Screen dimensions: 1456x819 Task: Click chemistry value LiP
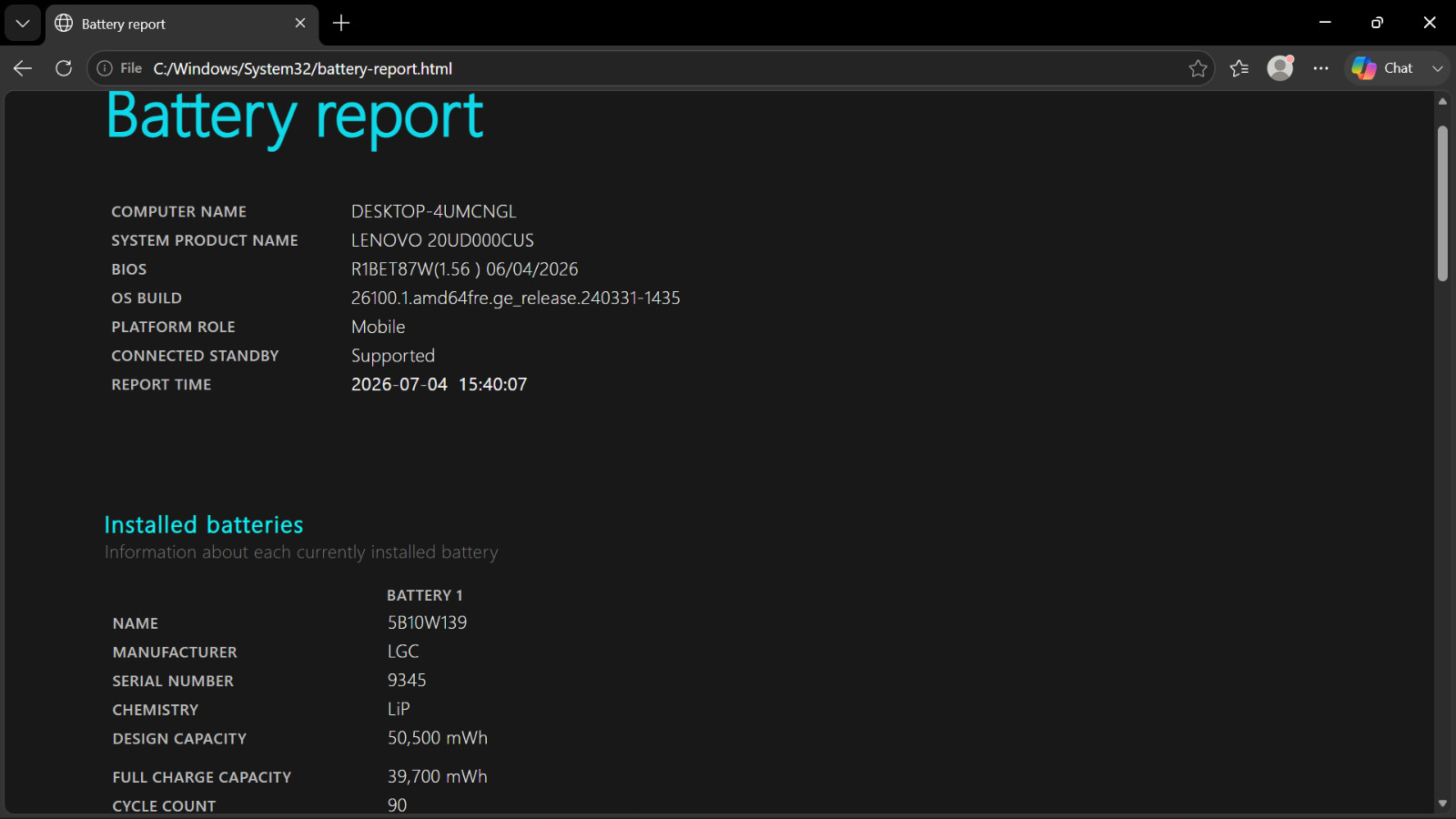point(399,709)
